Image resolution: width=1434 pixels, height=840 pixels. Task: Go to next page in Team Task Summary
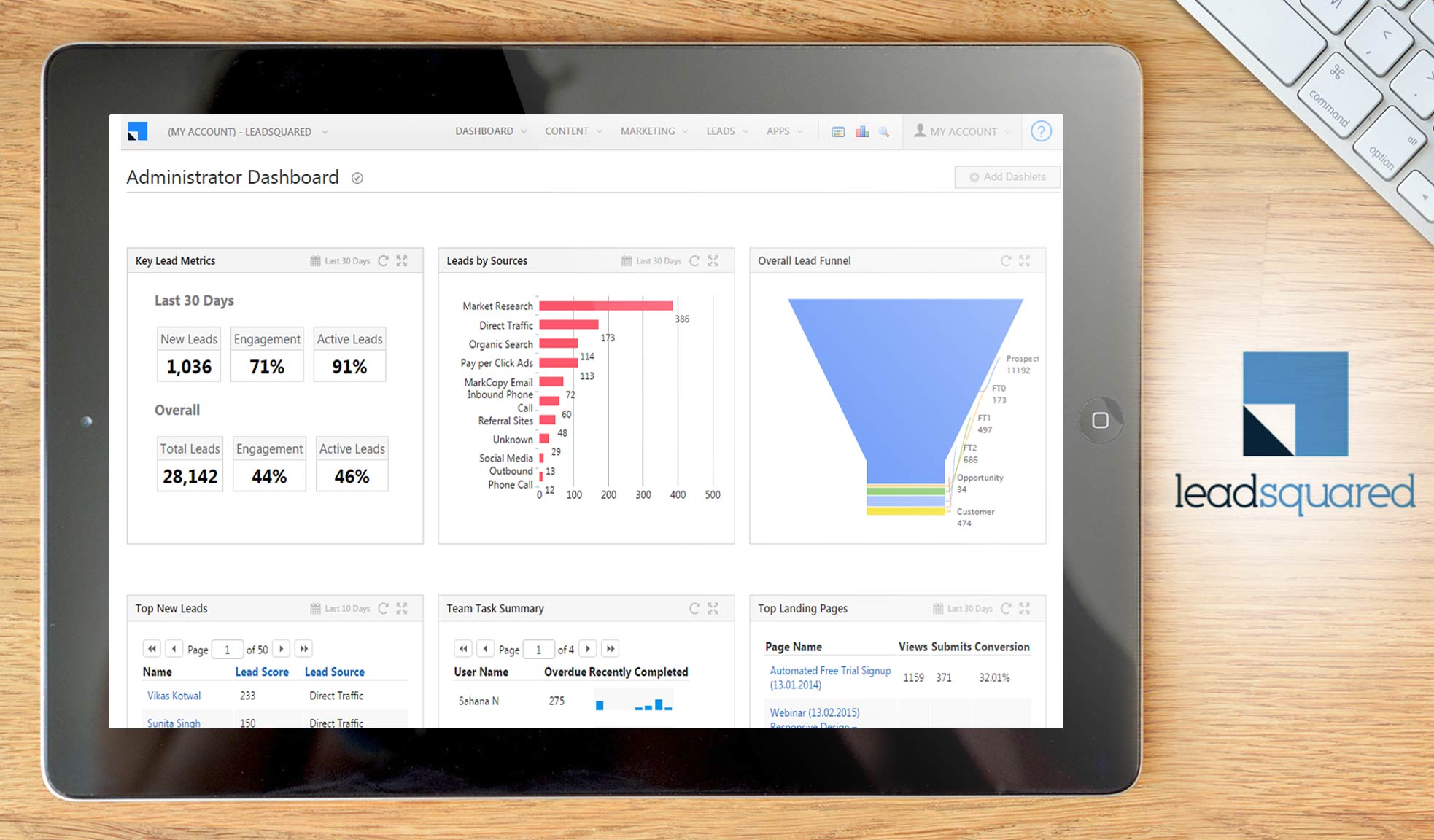(588, 648)
